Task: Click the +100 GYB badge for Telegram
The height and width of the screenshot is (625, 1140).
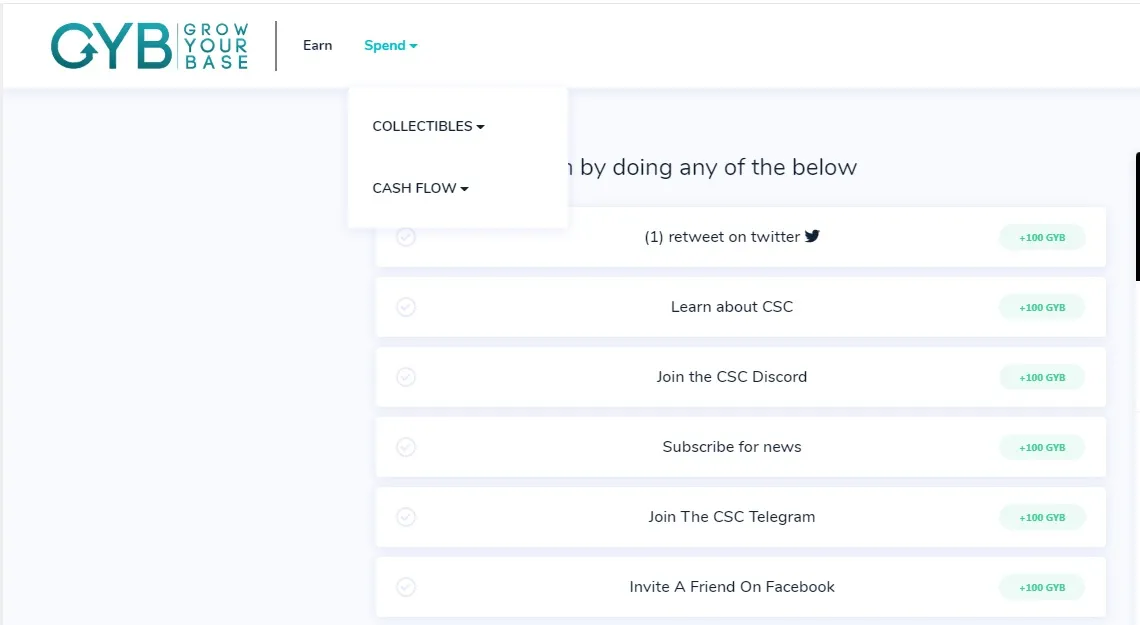Action: [x=1042, y=517]
